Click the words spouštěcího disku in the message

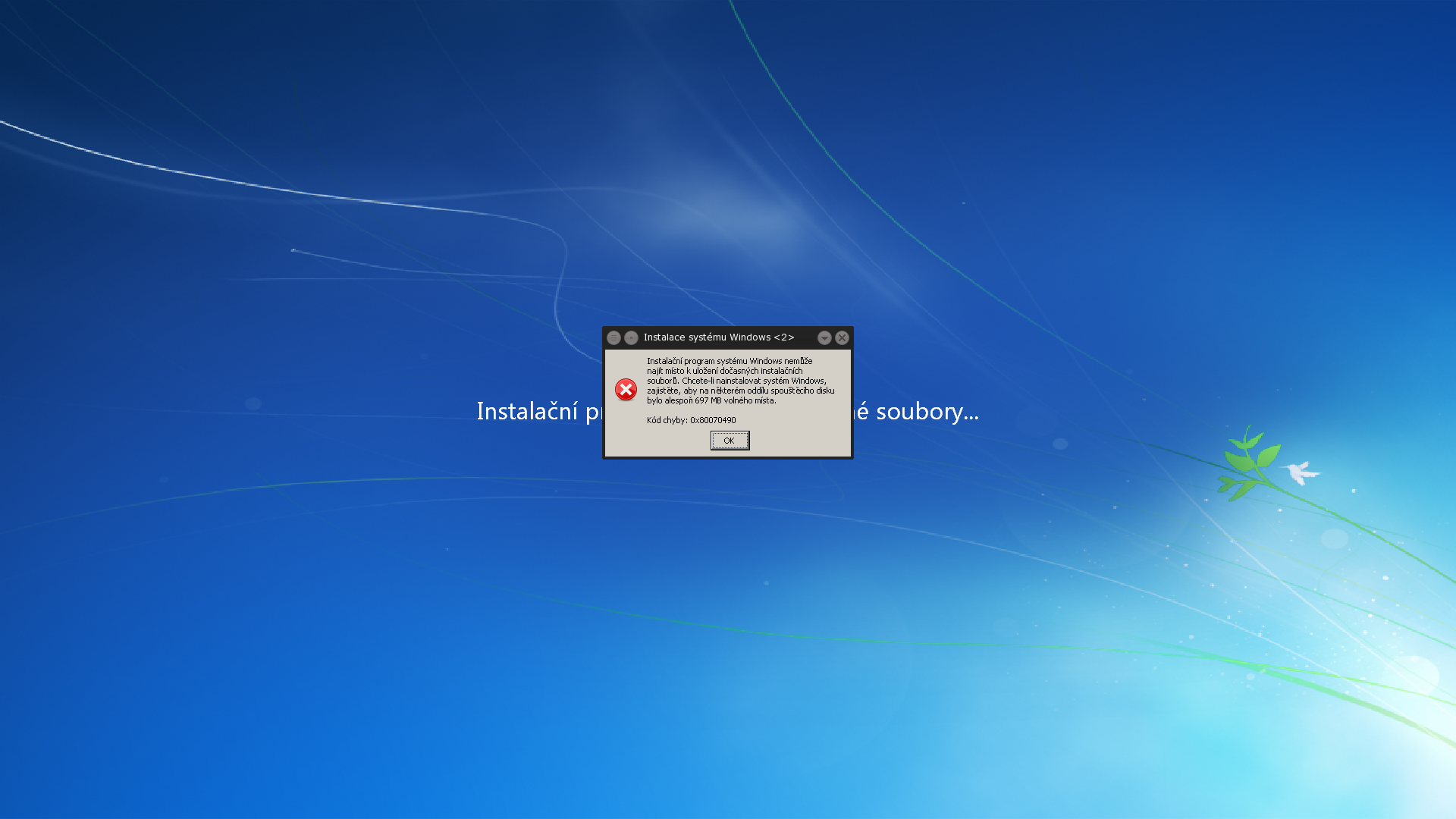pos(802,391)
